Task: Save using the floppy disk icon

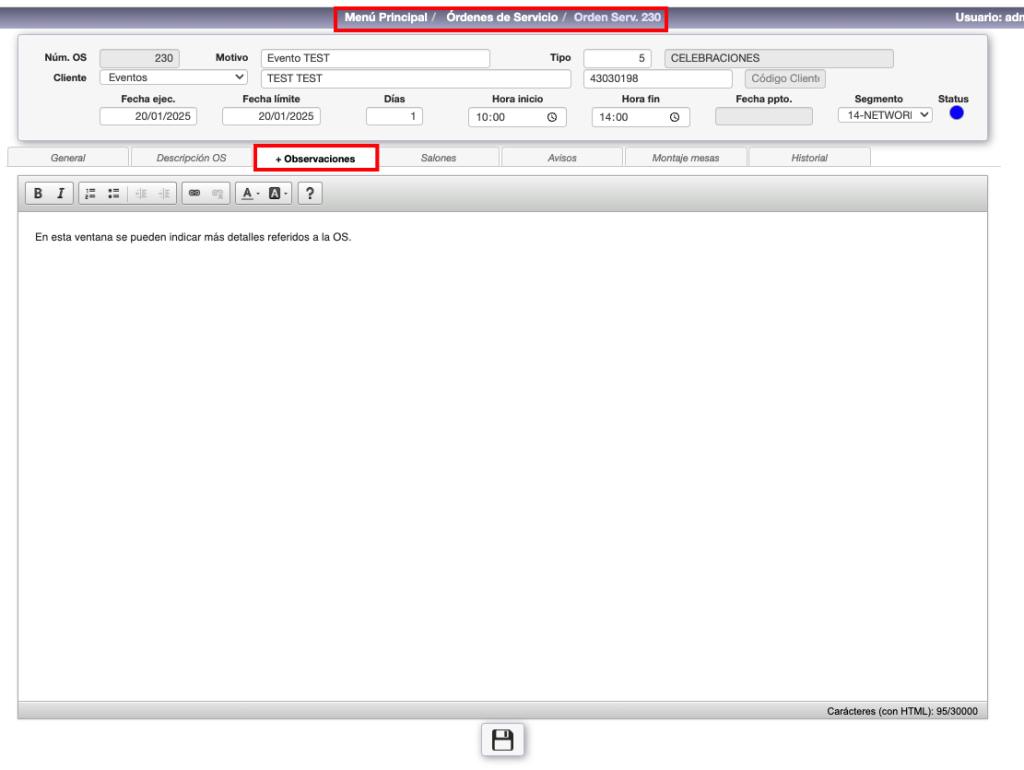Action: [502, 740]
